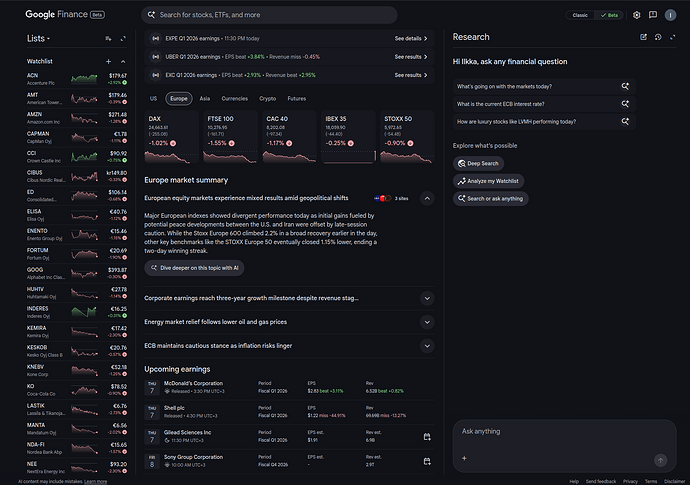Open the IBEX 35 index card
The height and width of the screenshot is (485, 690).
click(x=348, y=137)
